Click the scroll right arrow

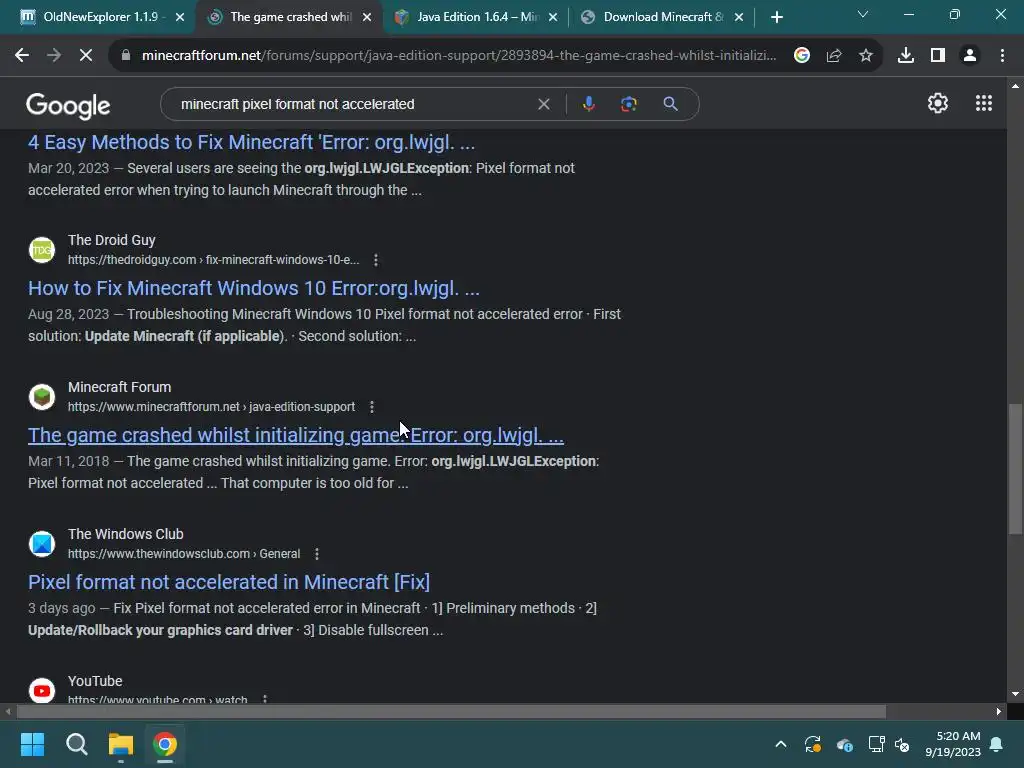[x=999, y=711]
